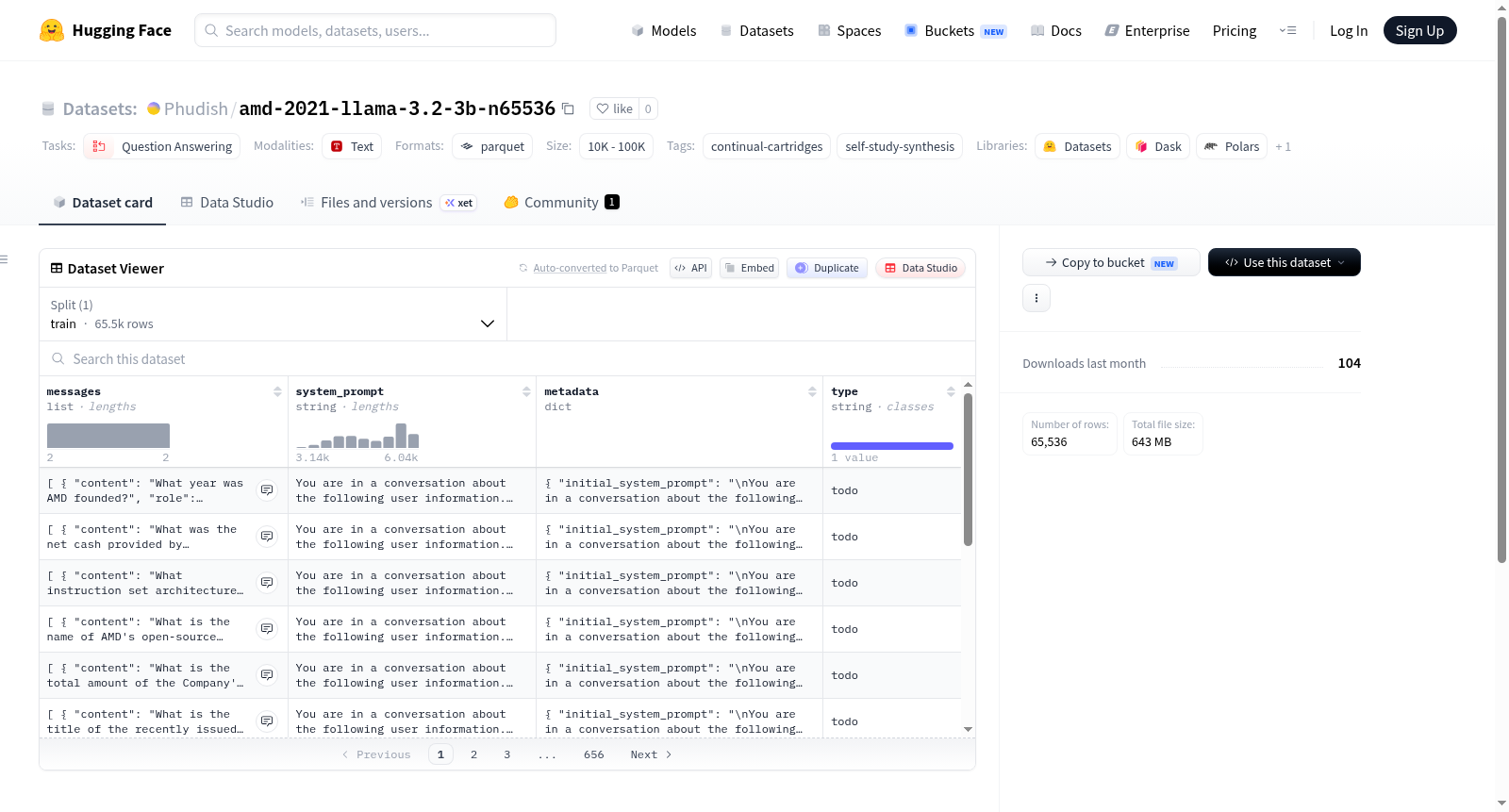Click the dataset table vertical scrollbar
The height and width of the screenshot is (812, 1509).
(x=968, y=470)
